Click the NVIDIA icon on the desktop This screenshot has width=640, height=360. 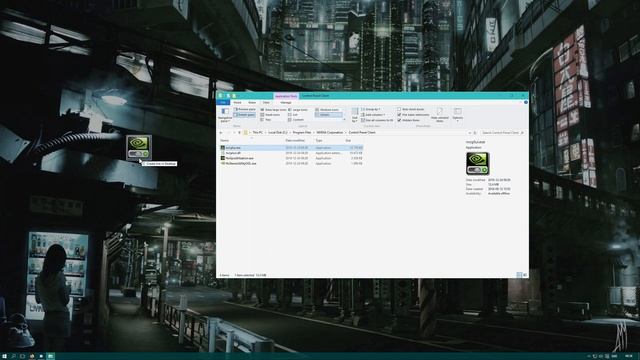[x=139, y=148]
